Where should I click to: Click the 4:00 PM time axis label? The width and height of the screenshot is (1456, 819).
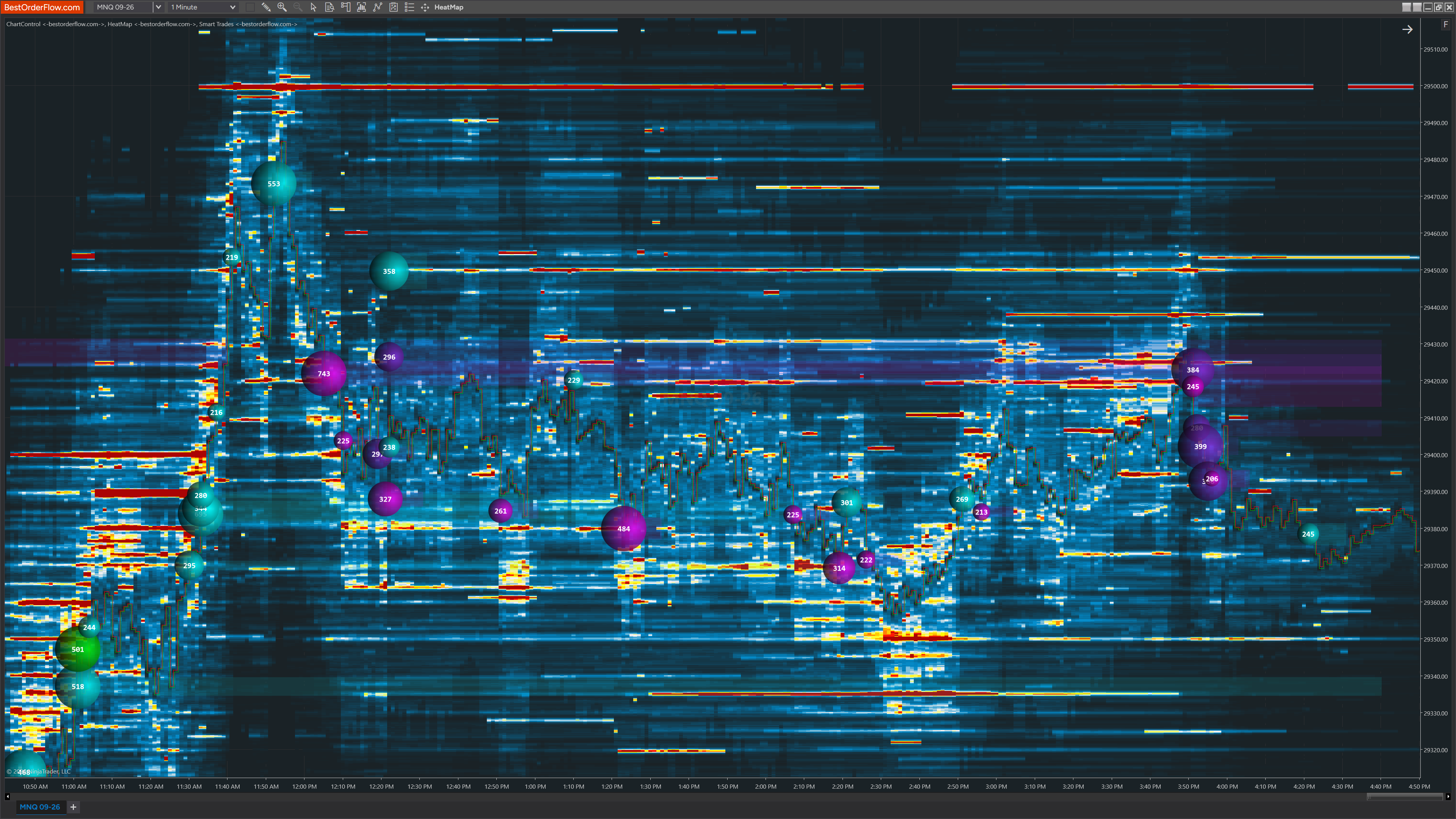1227,786
